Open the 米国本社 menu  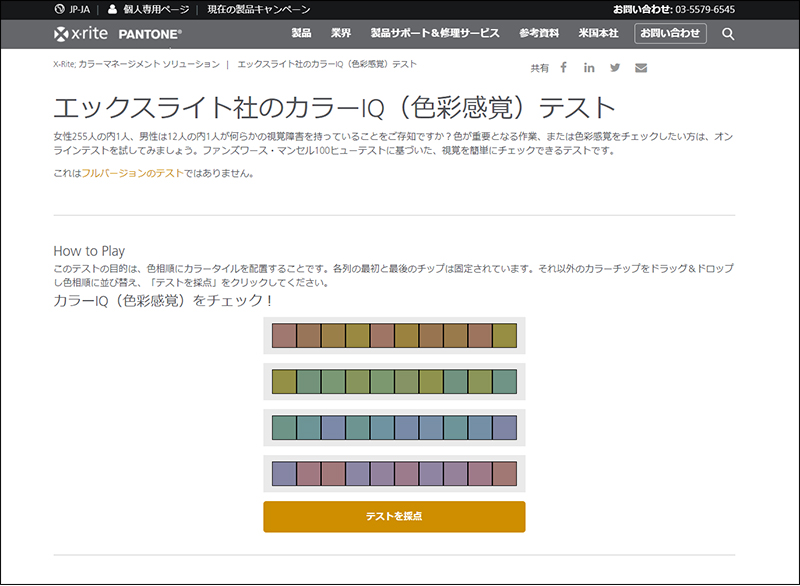pos(598,33)
